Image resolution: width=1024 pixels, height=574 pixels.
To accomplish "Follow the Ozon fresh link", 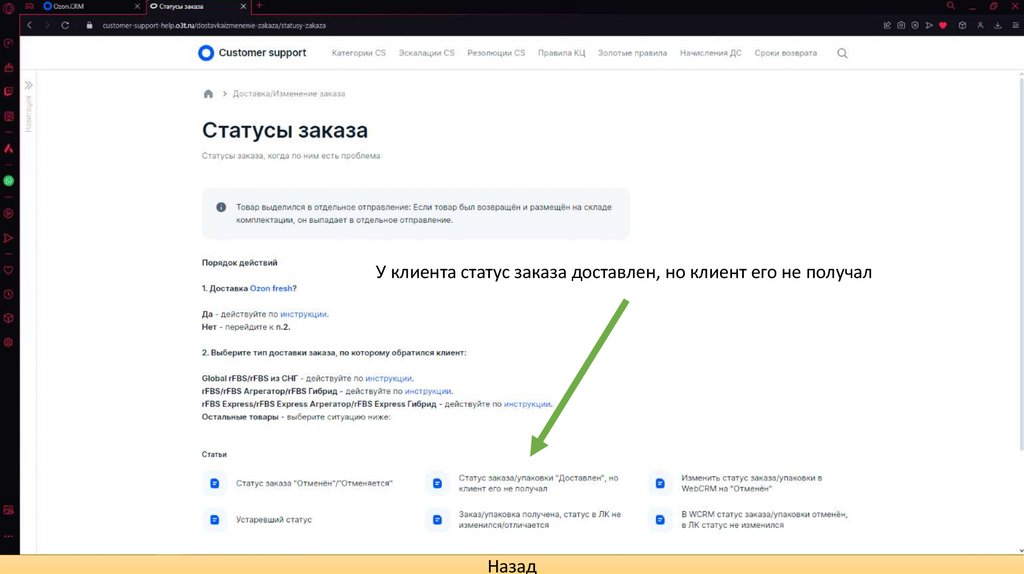I will pos(271,288).
